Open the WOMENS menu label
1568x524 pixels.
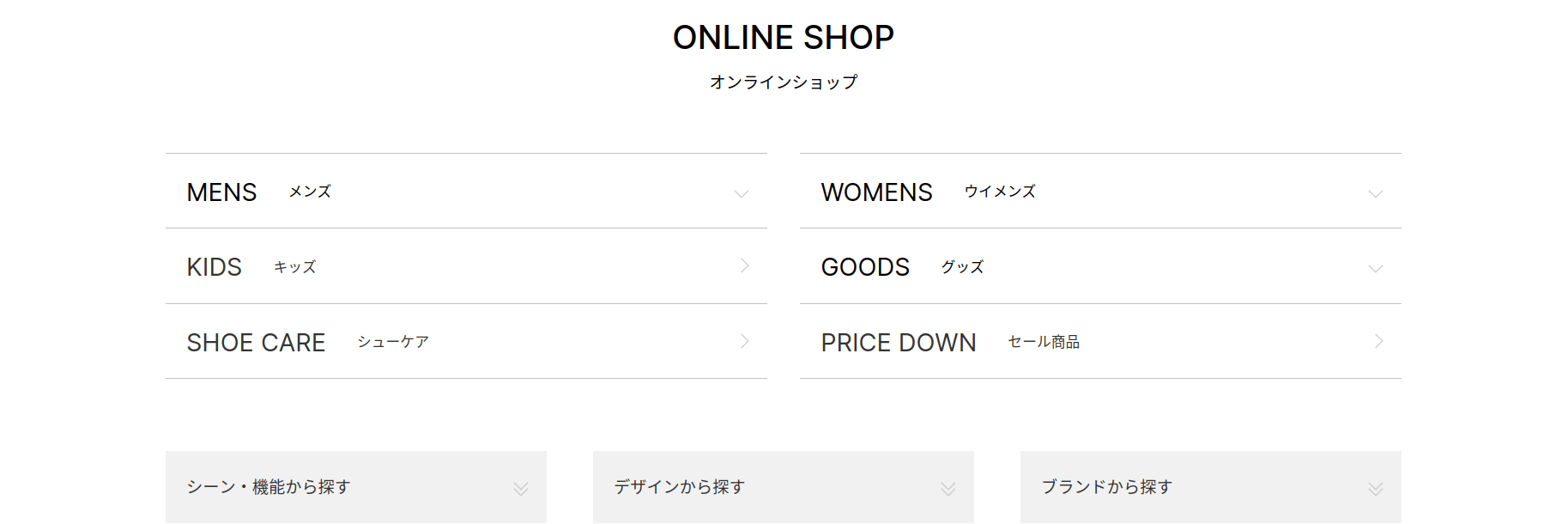[876, 192]
